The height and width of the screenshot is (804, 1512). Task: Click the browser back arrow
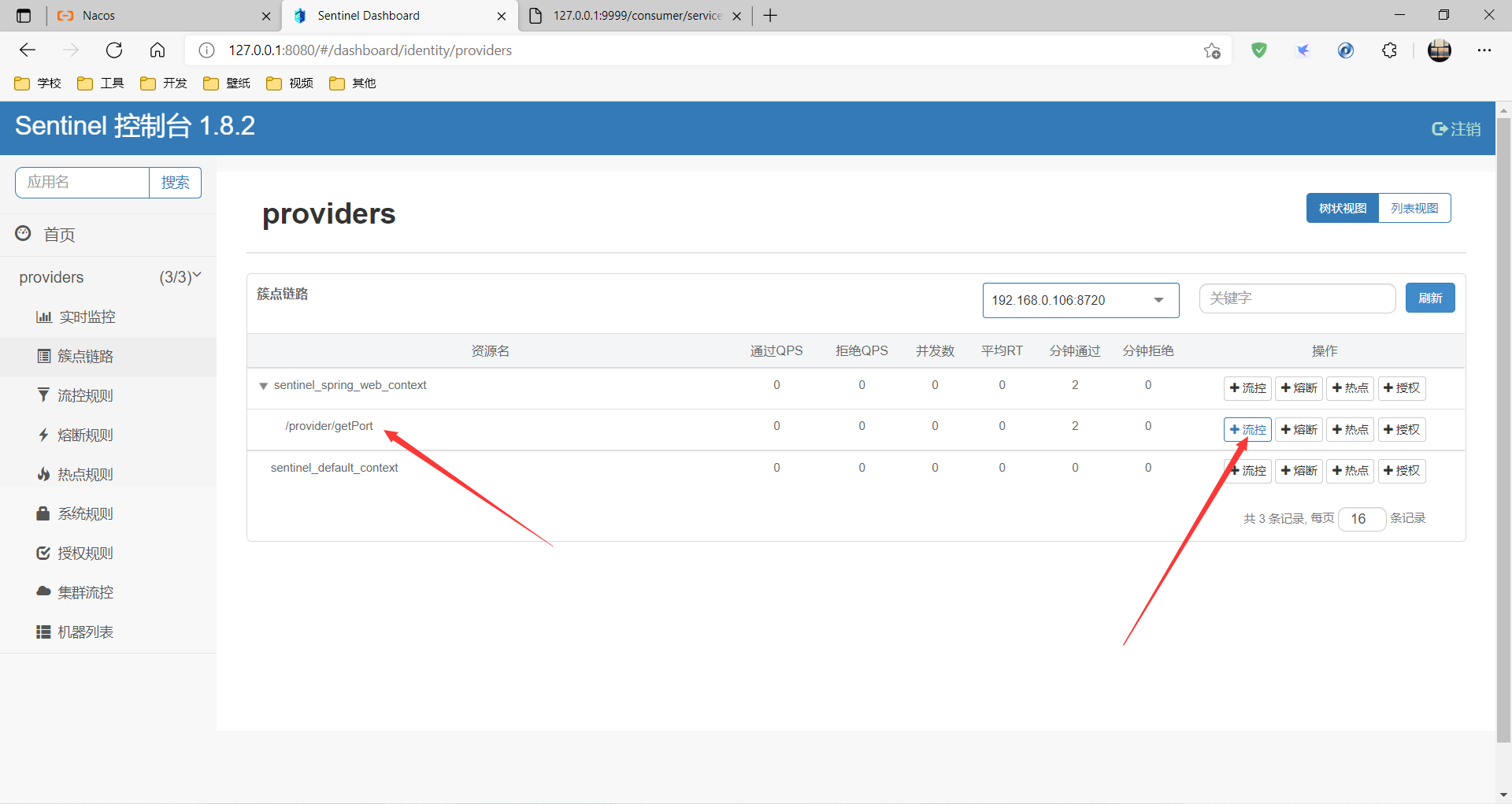[x=28, y=50]
